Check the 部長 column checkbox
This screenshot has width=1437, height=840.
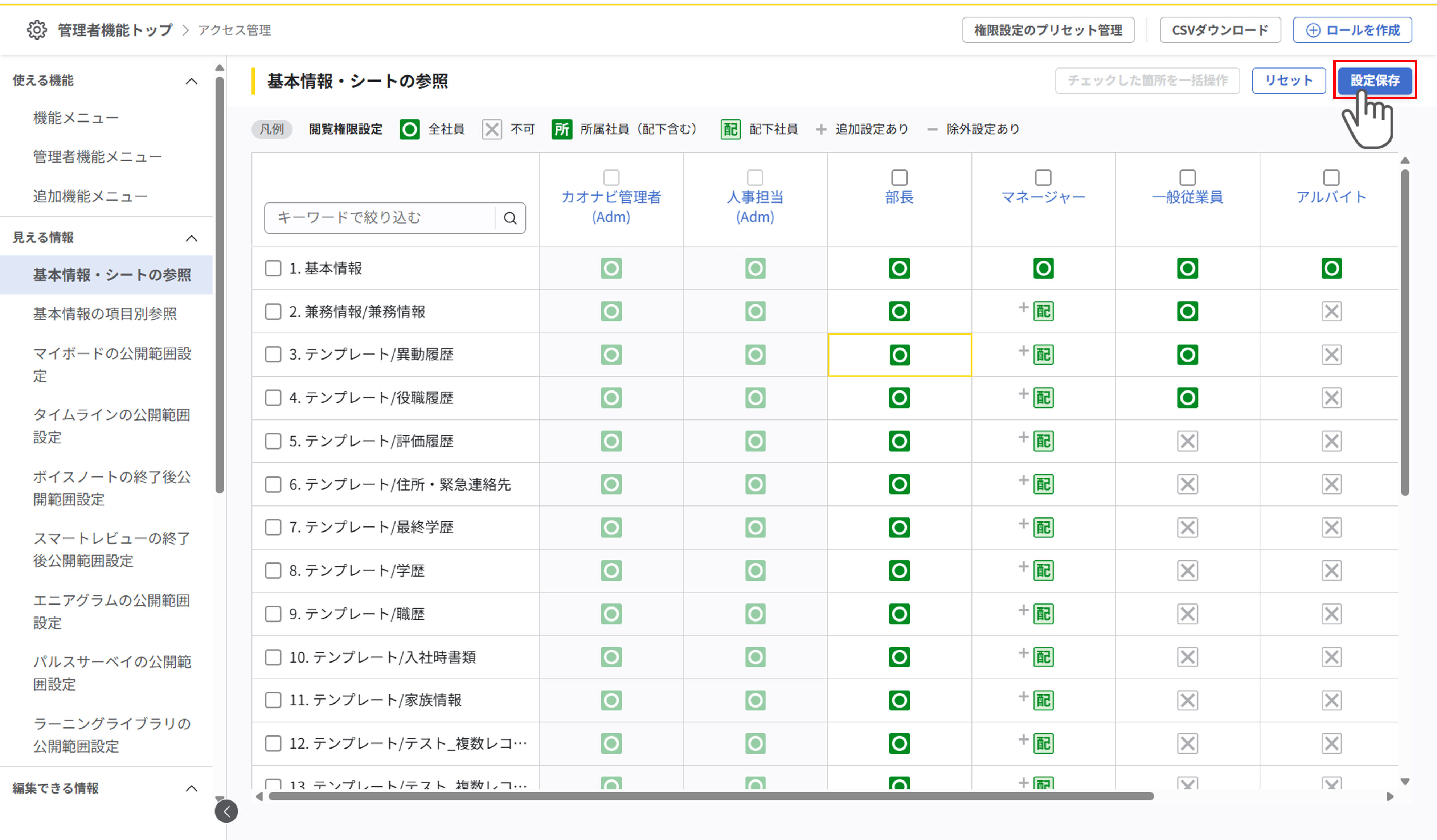(x=899, y=177)
